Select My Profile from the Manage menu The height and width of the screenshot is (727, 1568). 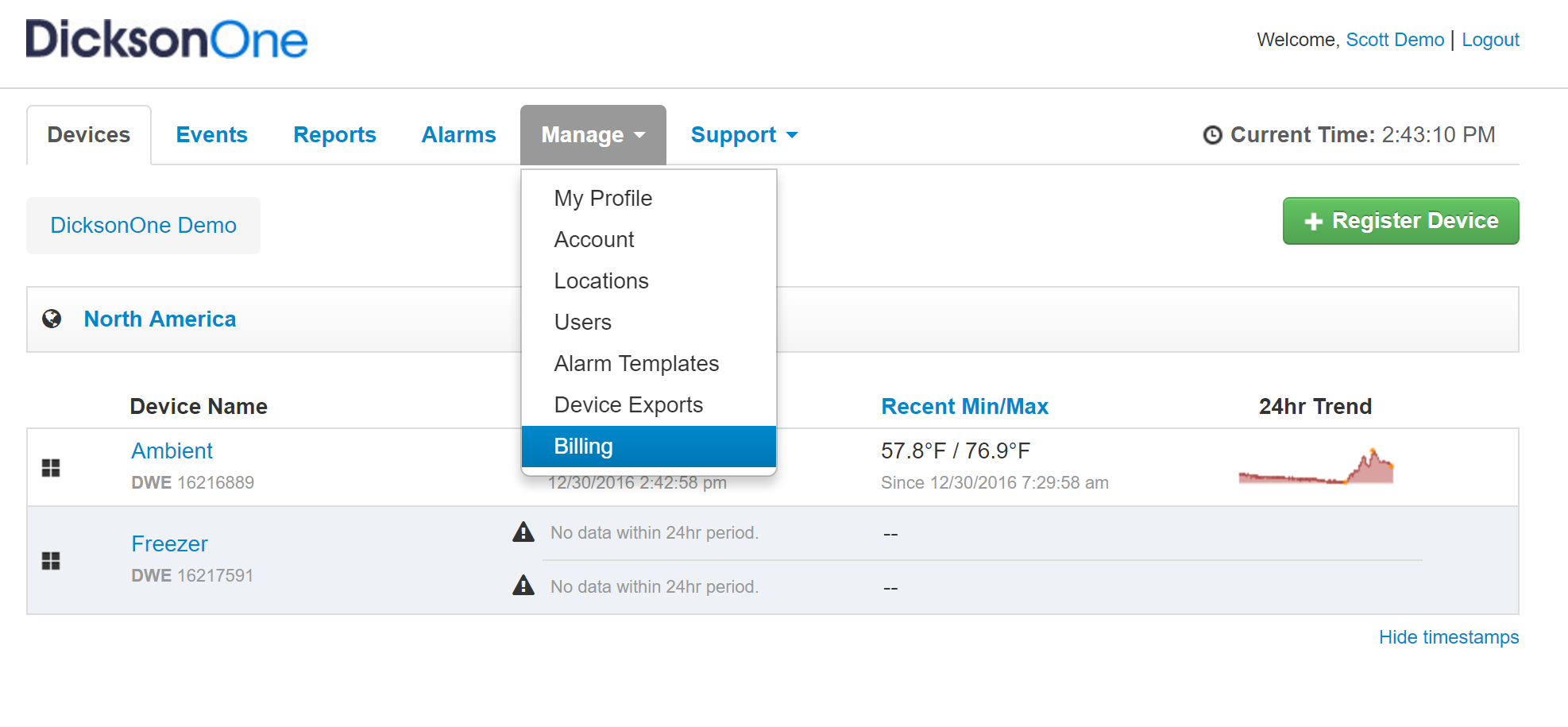(x=649, y=198)
